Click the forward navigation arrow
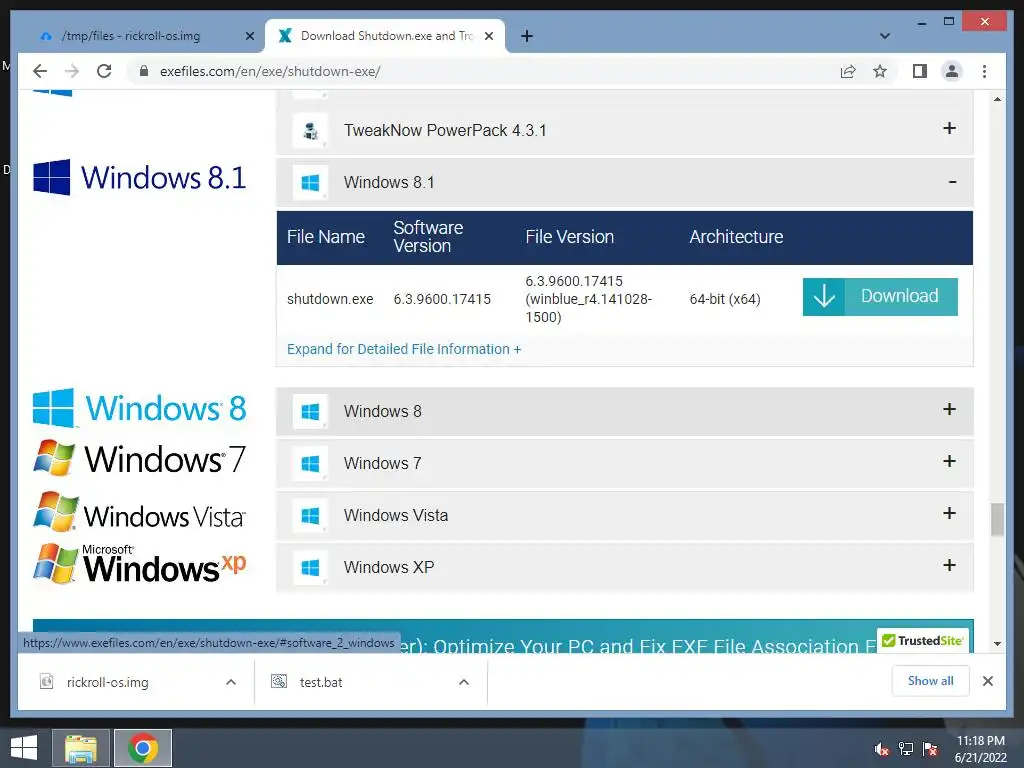The width and height of the screenshot is (1024, 768). click(x=72, y=71)
